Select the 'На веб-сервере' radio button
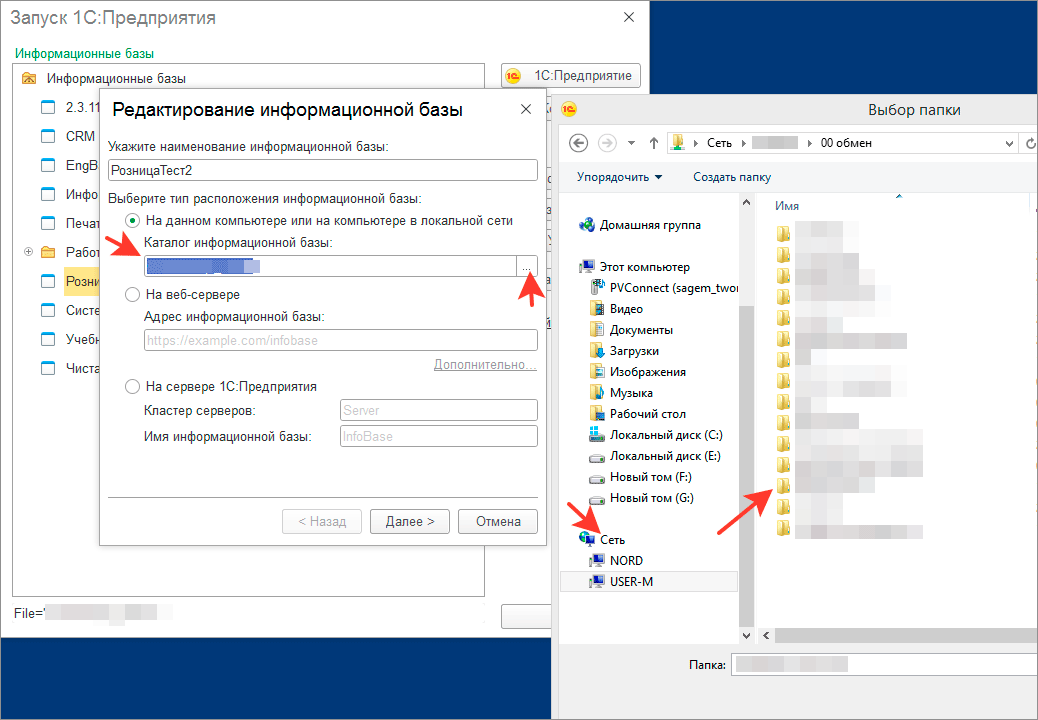This screenshot has height=720, width=1038. pyautogui.click(x=132, y=294)
